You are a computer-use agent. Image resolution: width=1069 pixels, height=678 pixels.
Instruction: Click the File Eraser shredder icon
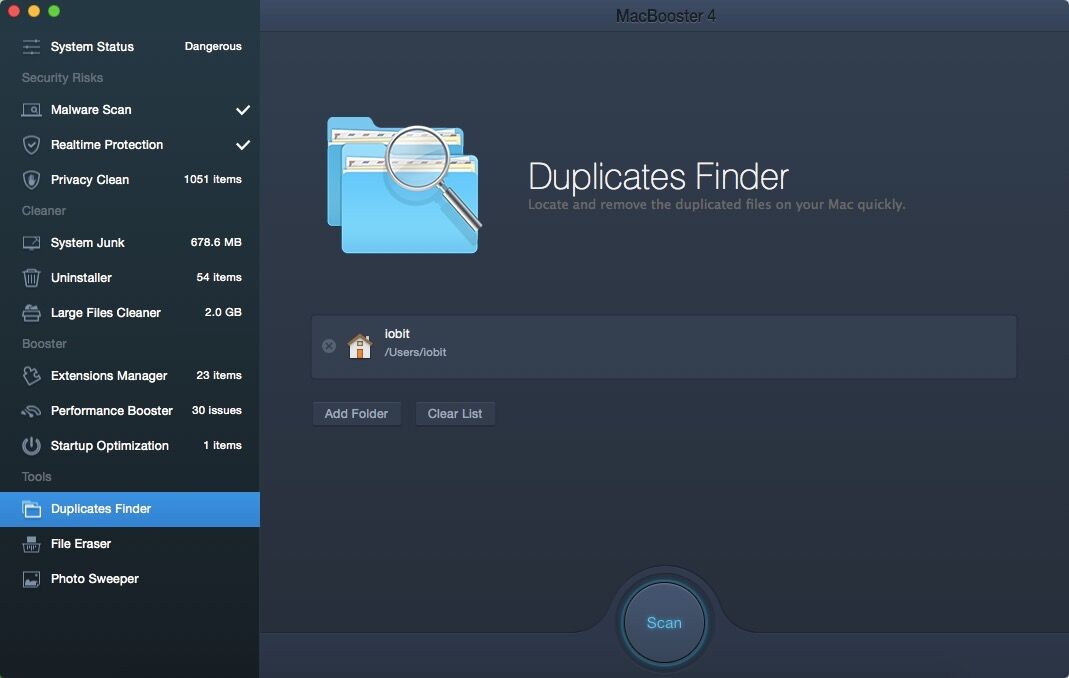(31, 544)
